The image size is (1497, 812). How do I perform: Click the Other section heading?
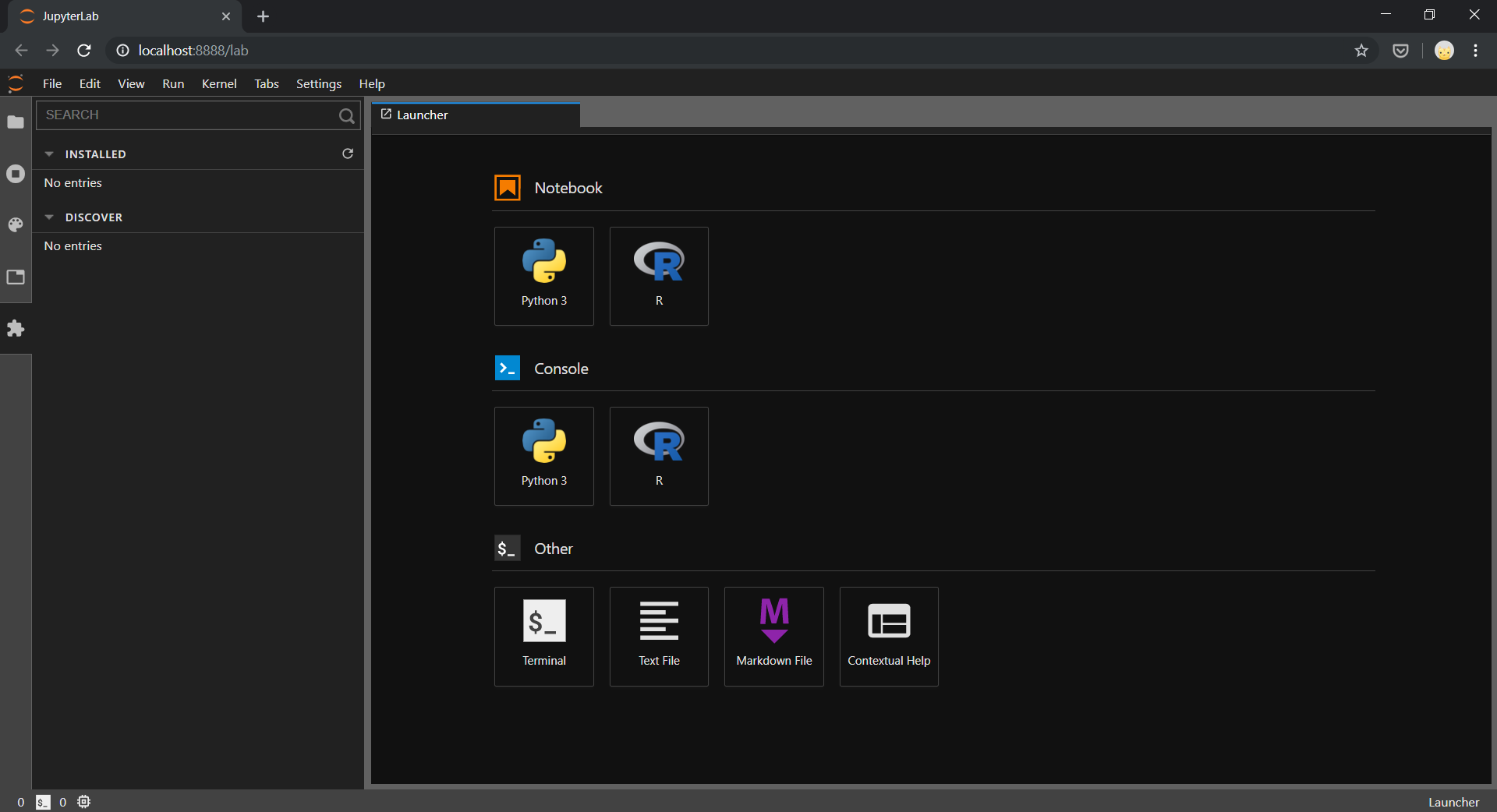coord(554,549)
